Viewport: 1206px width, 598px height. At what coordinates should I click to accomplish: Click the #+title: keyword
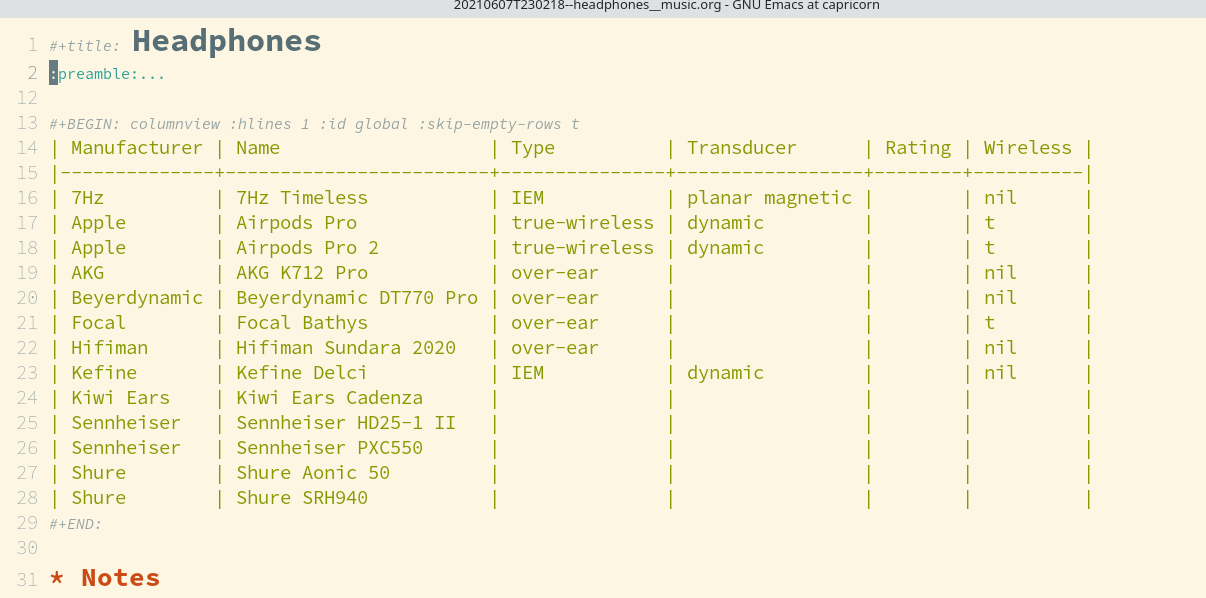click(85, 46)
